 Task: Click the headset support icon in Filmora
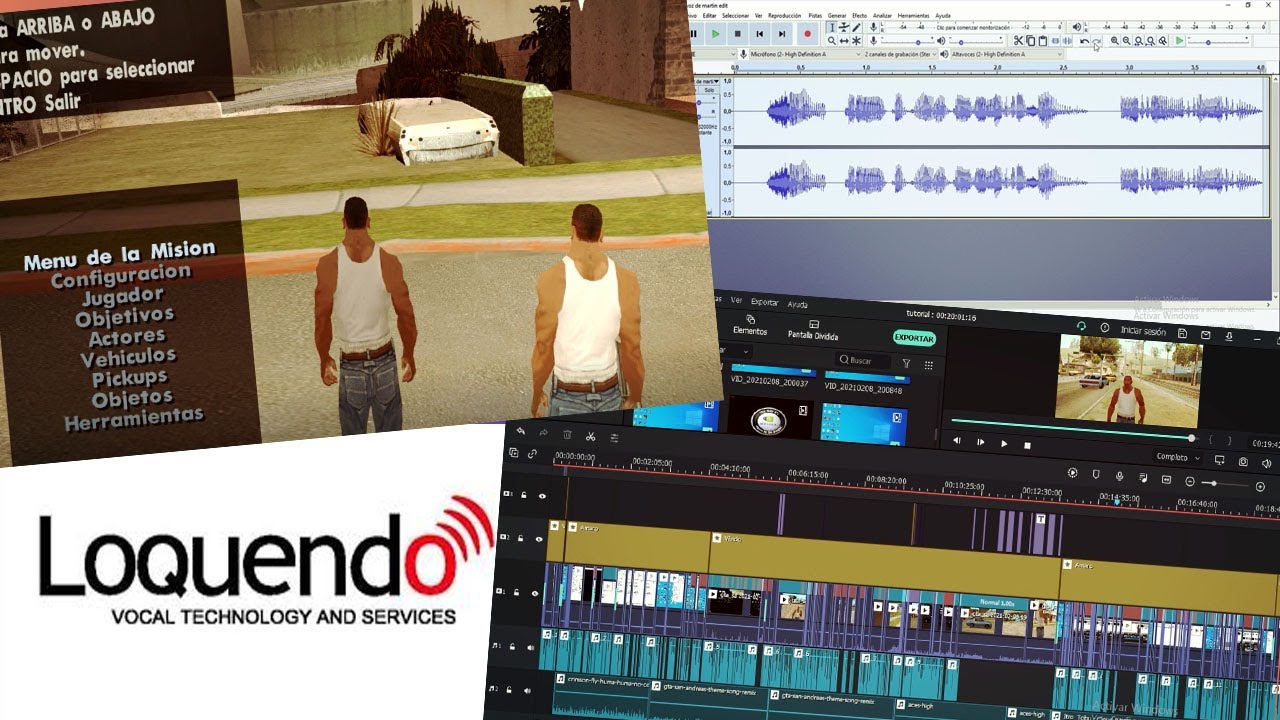coord(1081,326)
